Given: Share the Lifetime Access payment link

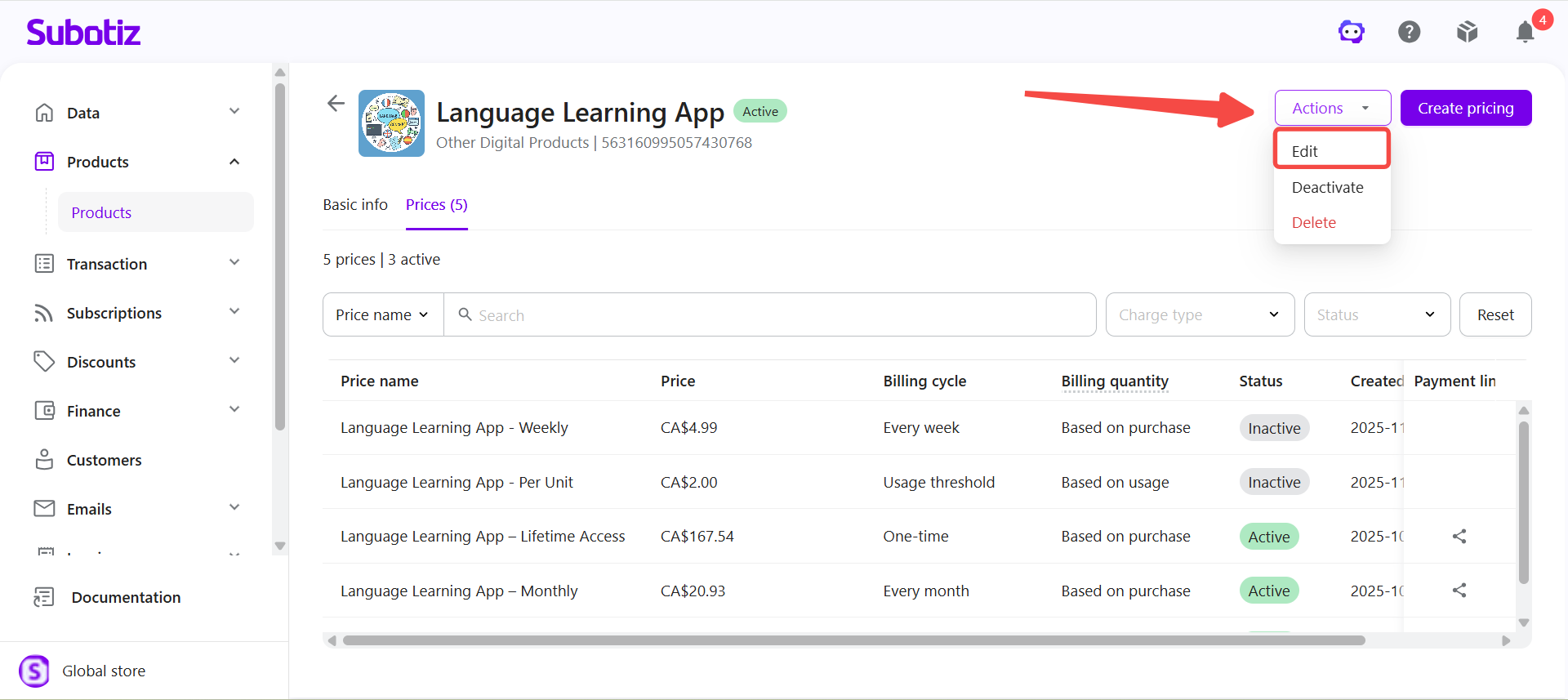Looking at the screenshot, I should tap(1459, 536).
